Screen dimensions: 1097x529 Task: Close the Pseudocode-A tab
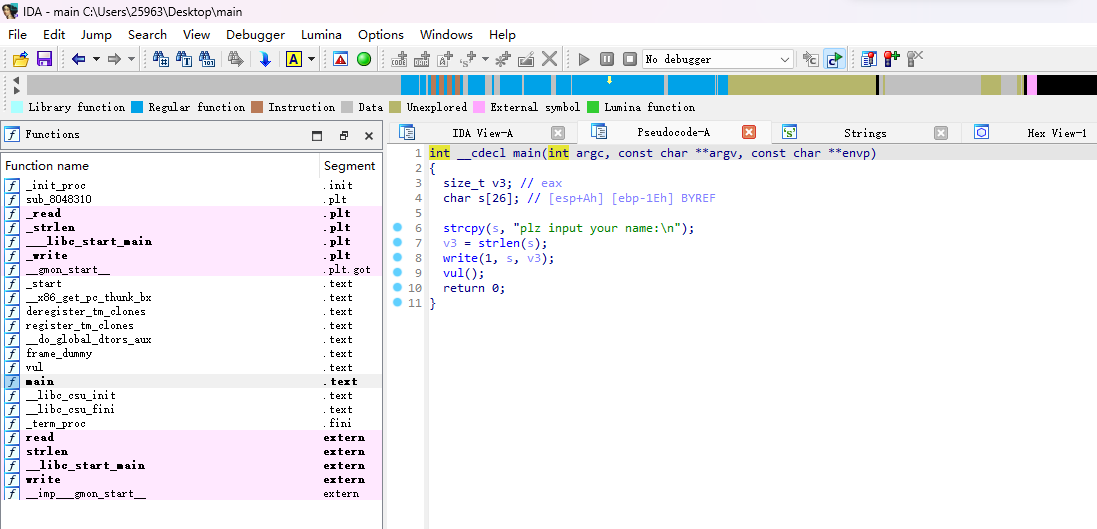[749, 132]
